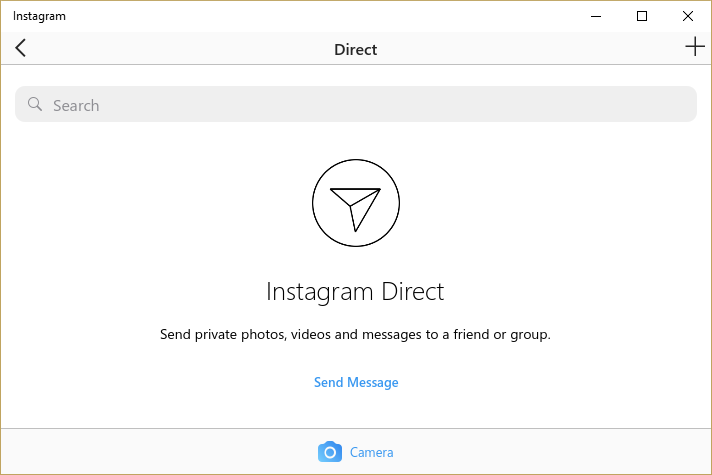
Task: Click the Direct title in header
Action: (x=356, y=49)
